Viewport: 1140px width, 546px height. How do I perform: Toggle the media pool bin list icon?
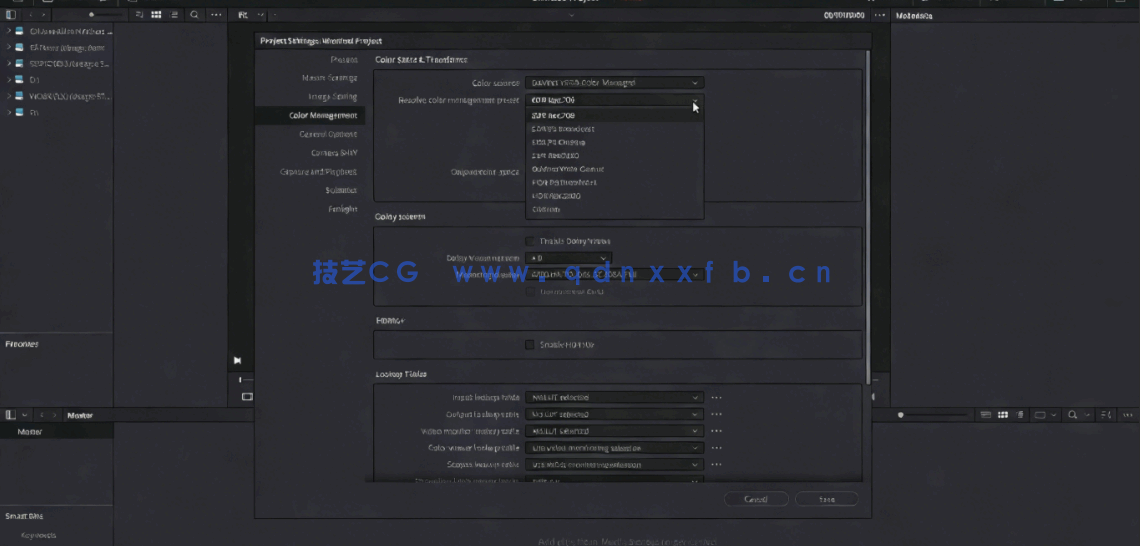[x=10, y=414]
